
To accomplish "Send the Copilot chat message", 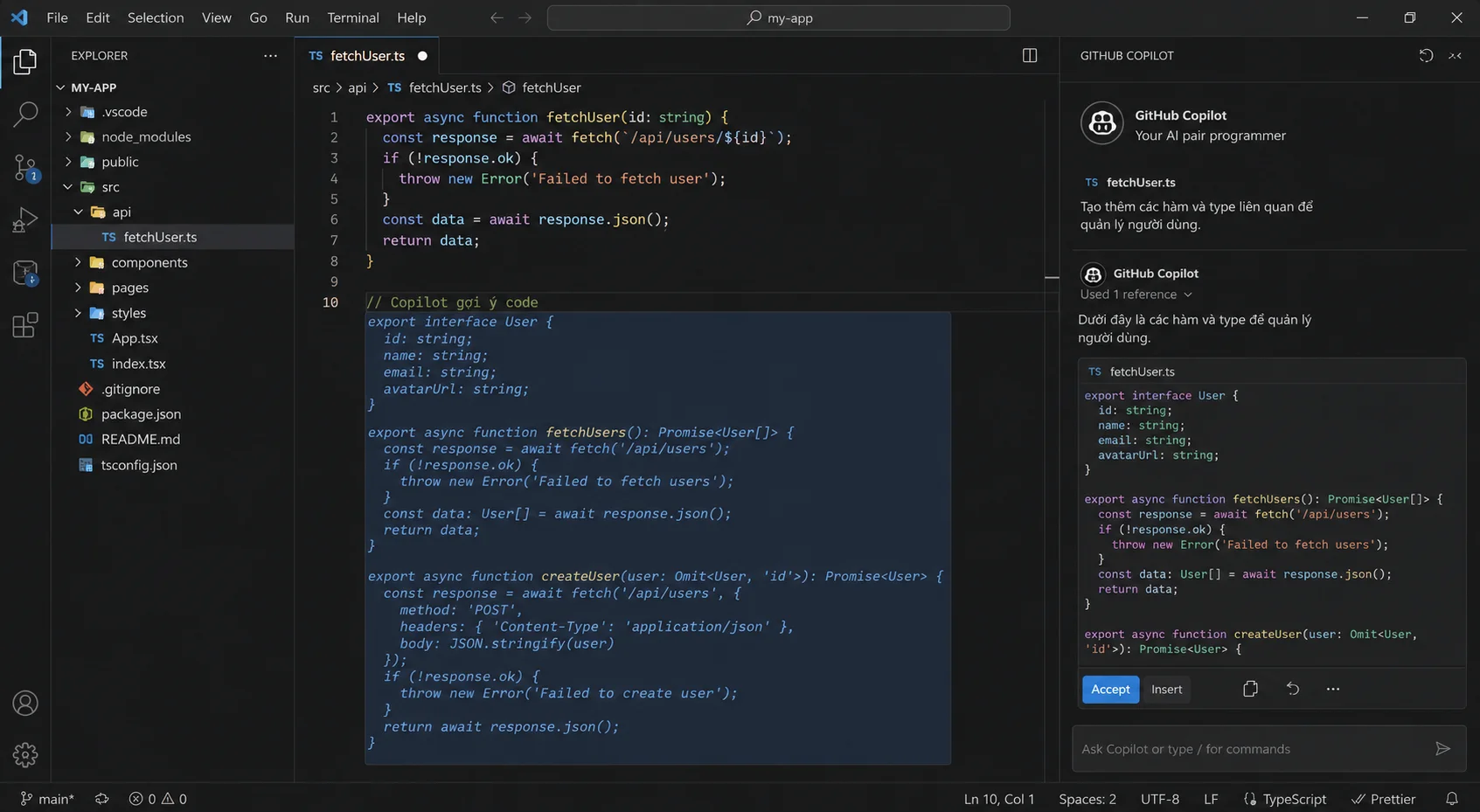I will (x=1442, y=748).
